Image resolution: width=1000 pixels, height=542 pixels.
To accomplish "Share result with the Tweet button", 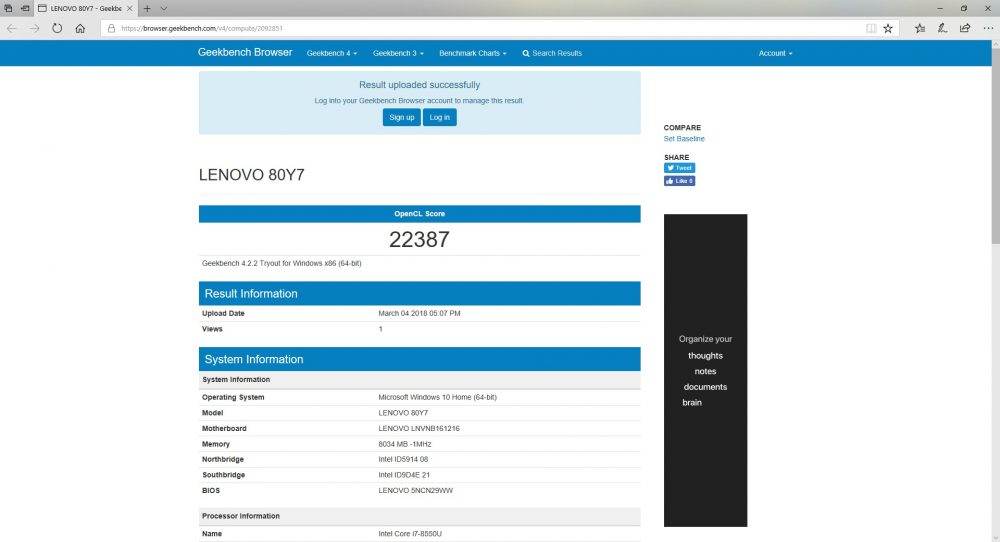I will (679, 168).
